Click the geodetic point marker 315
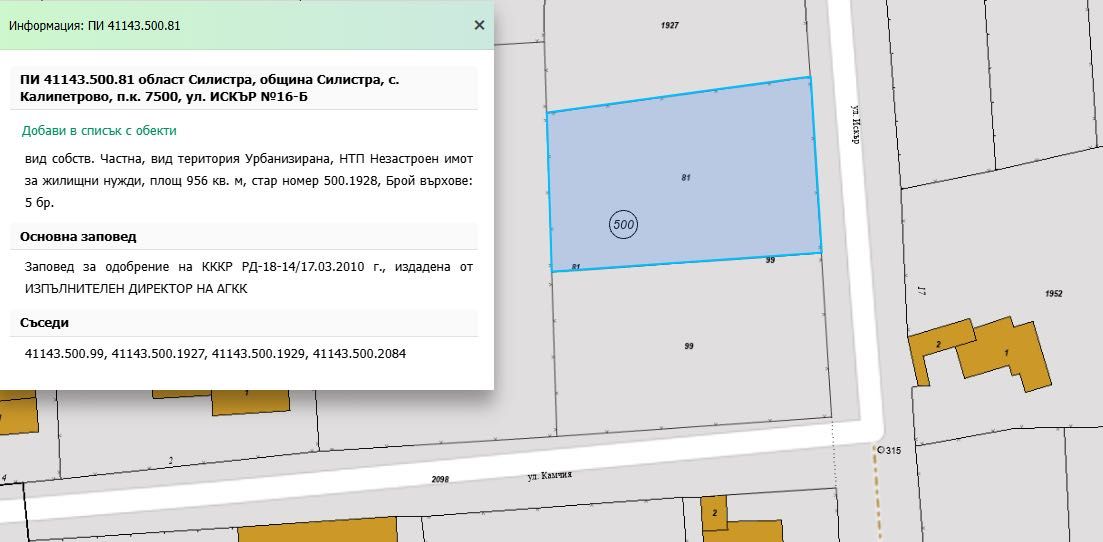Screen dimensions: 1103x542 [x=880, y=449]
